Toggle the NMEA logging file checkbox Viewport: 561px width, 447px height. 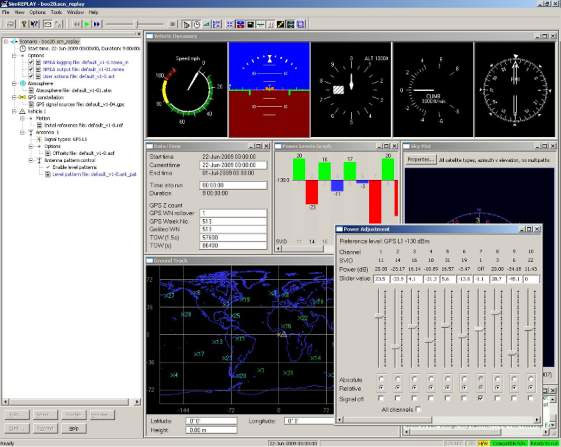click(x=31, y=62)
